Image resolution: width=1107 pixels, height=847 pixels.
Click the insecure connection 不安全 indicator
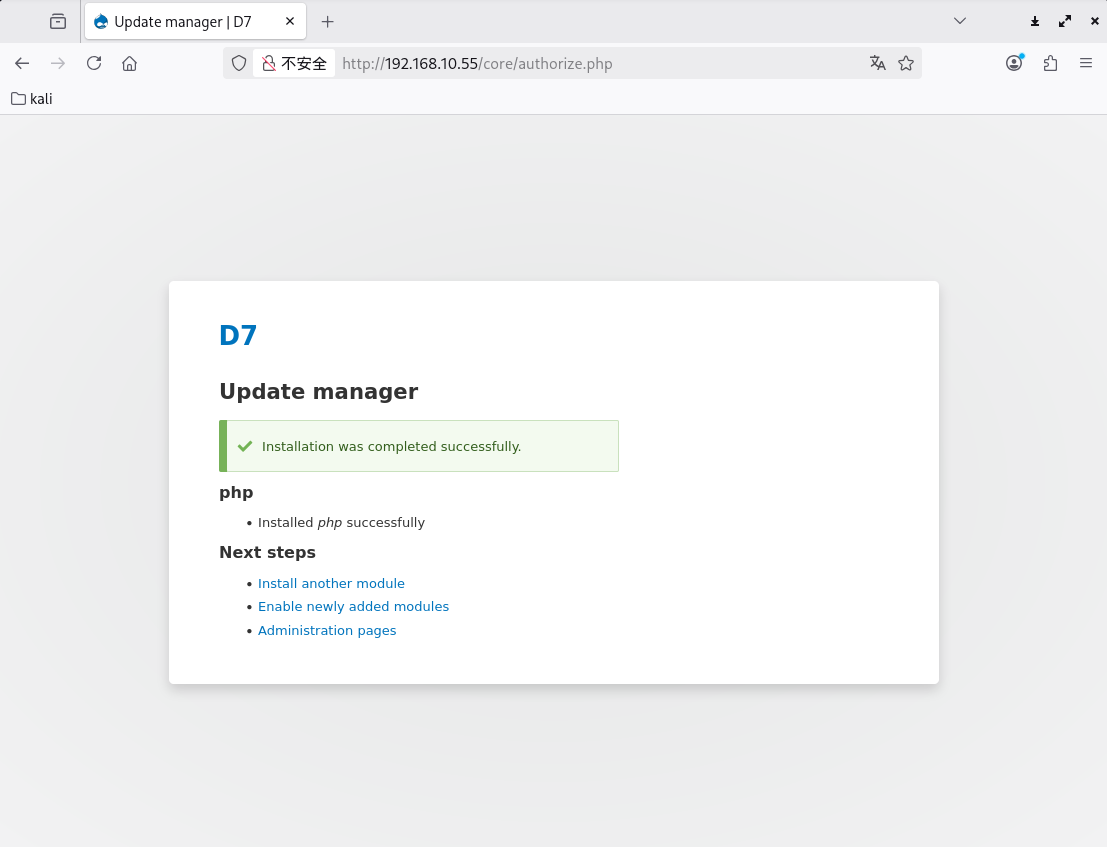(x=294, y=63)
